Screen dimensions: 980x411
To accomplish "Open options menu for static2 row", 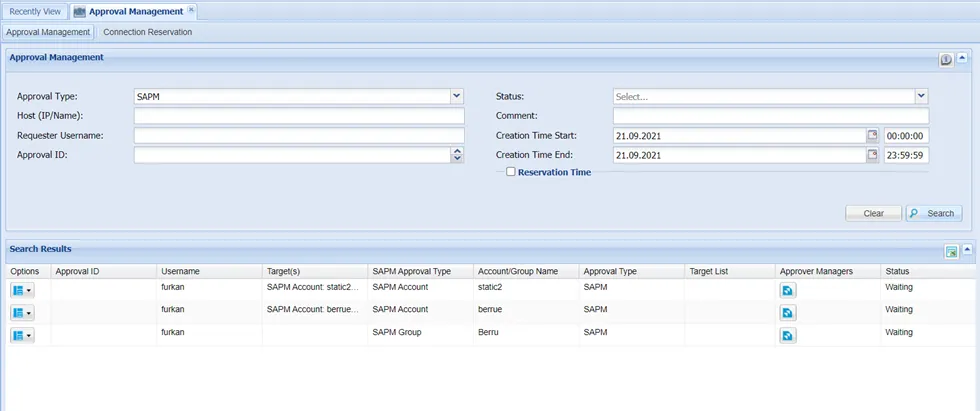I will pyautogui.click(x=22, y=289).
